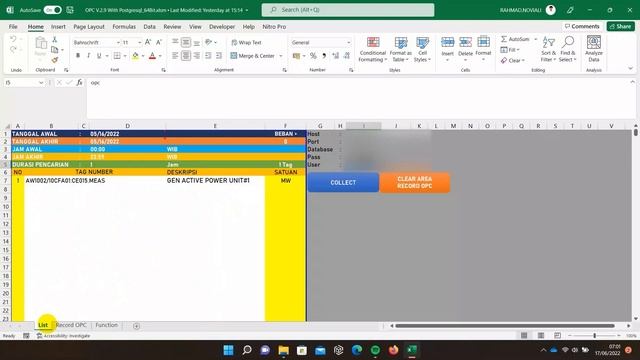Click the Comments button
The image size is (640, 360).
click(x=582, y=26)
